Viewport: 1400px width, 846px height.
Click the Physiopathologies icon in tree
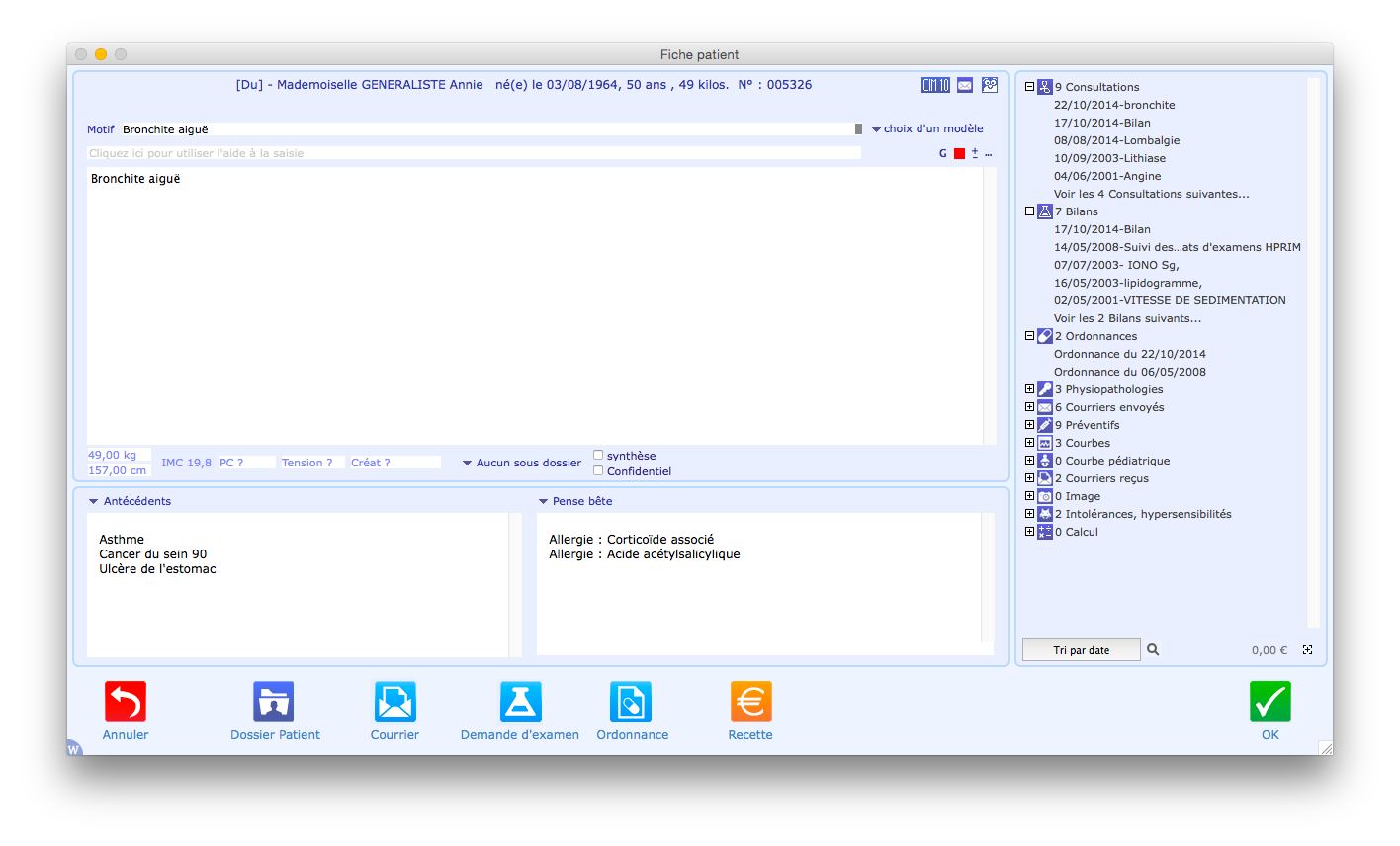click(1045, 389)
